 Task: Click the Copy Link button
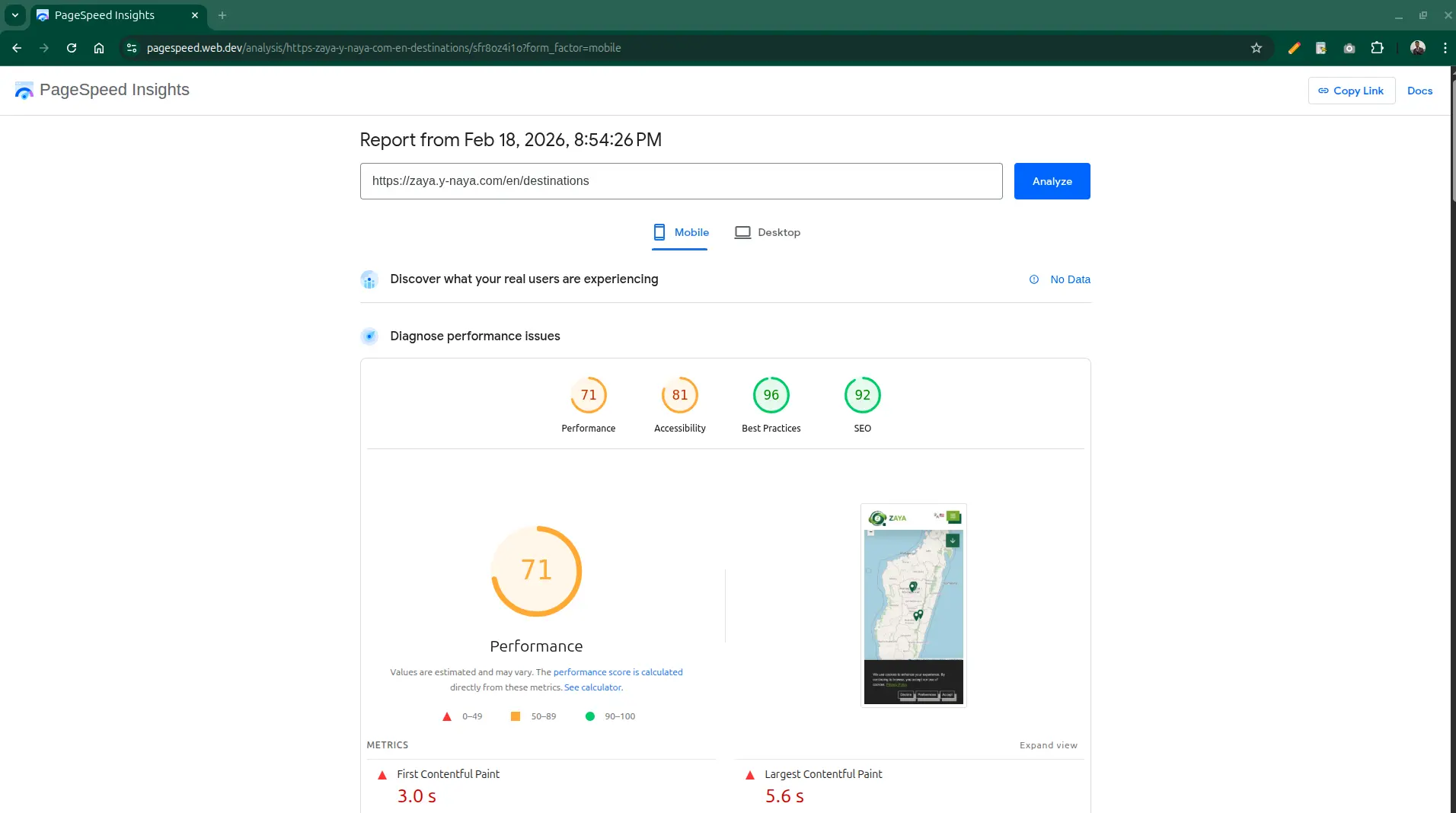[1351, 91]
